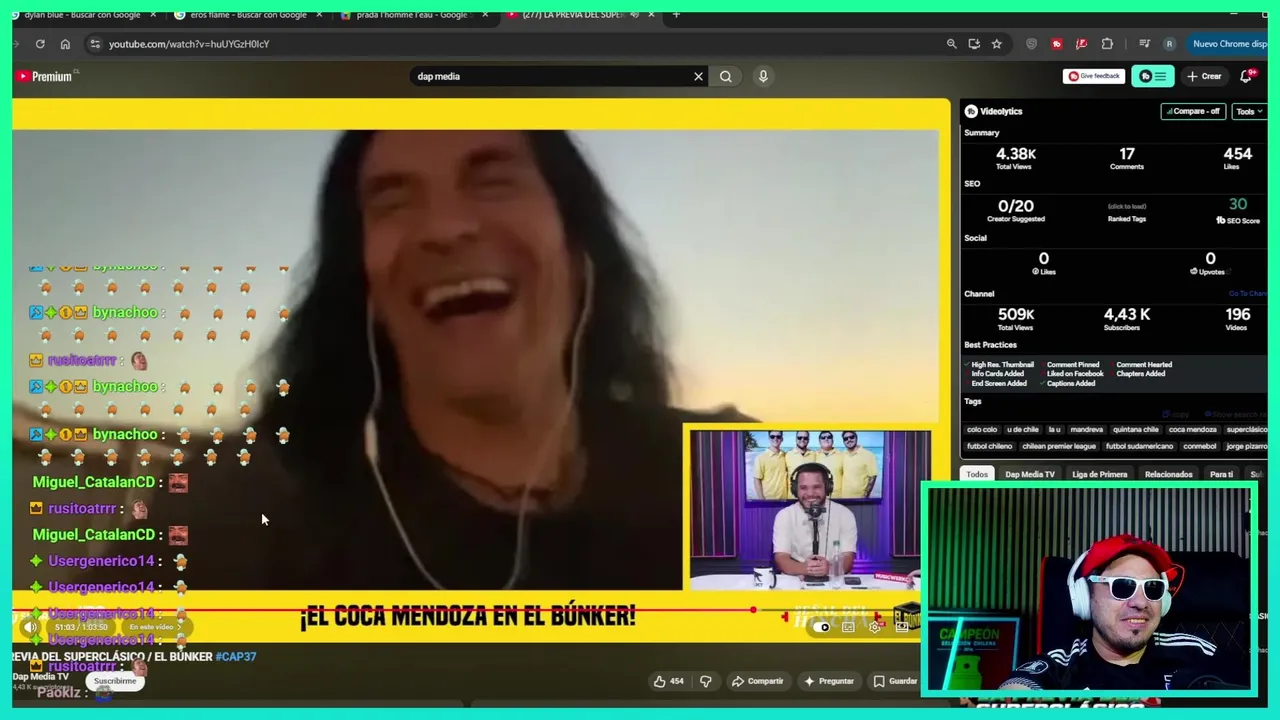Click the 'chilean premier league' tag
1280x720 pixels.
point(1061,446)
